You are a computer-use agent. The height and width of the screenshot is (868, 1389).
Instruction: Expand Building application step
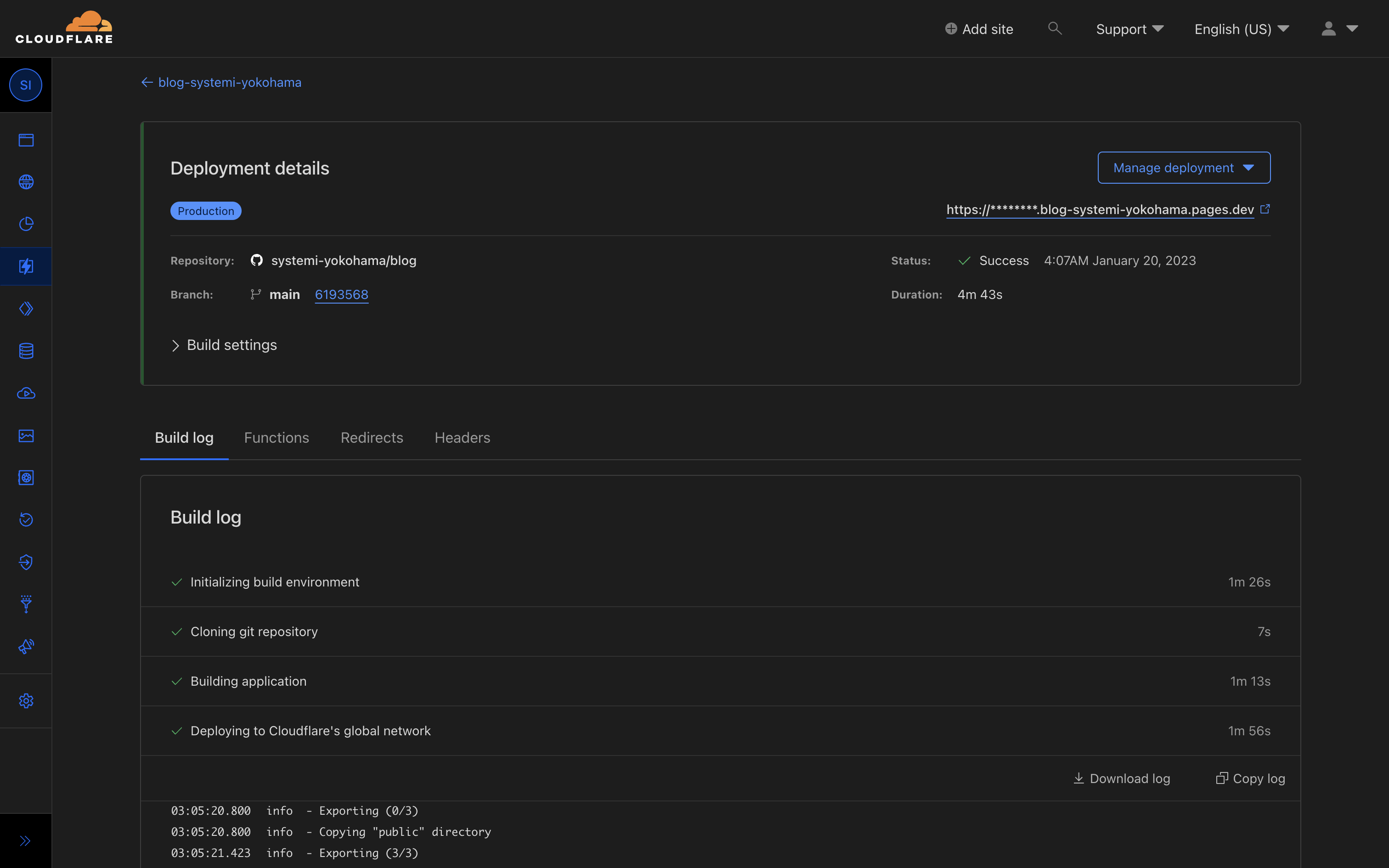(x=720, y=682)
